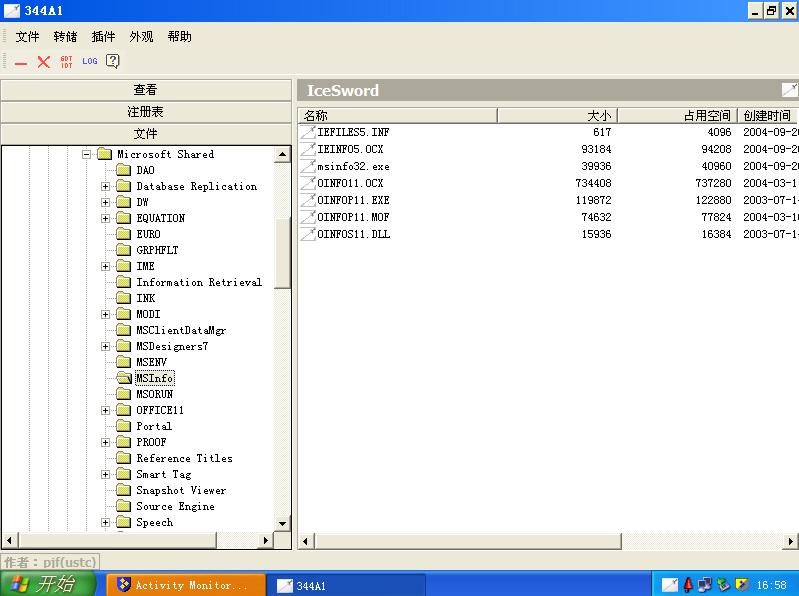Sort by the 创建时间 column header

[x=768, y=116]
